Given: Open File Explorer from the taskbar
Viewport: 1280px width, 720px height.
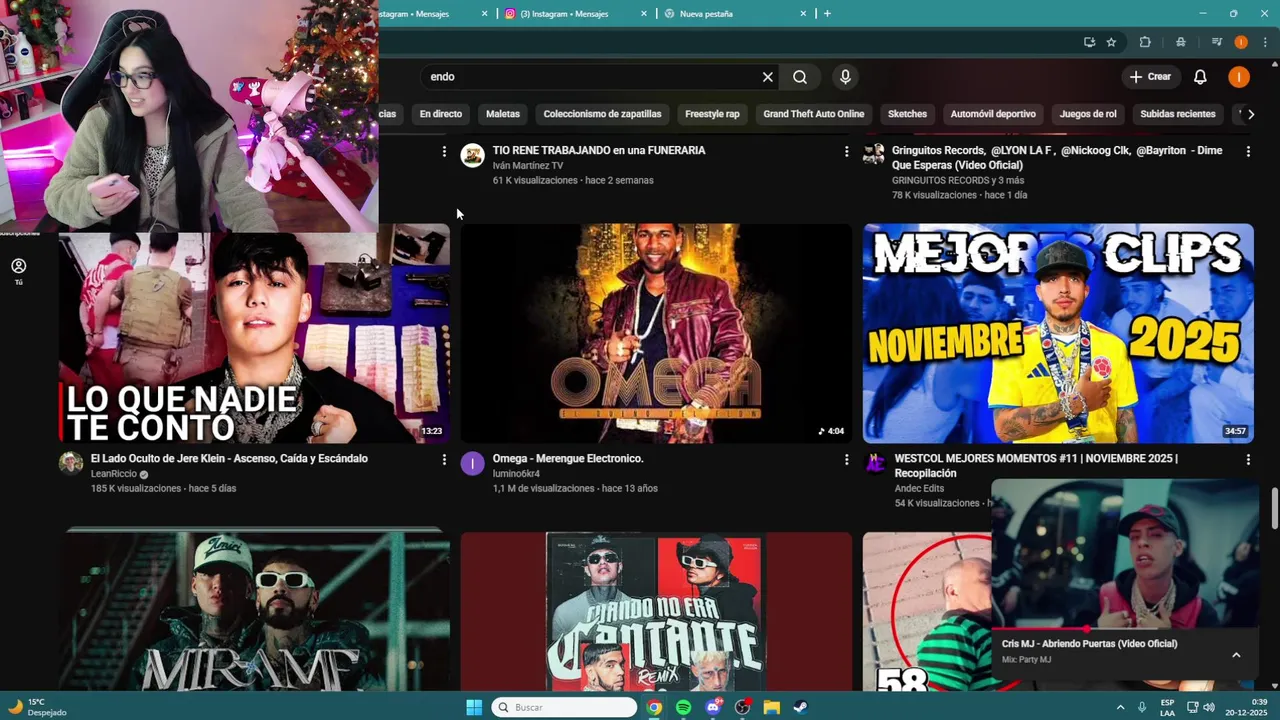Looking at the screenshot, I should [x=772, y=707].
